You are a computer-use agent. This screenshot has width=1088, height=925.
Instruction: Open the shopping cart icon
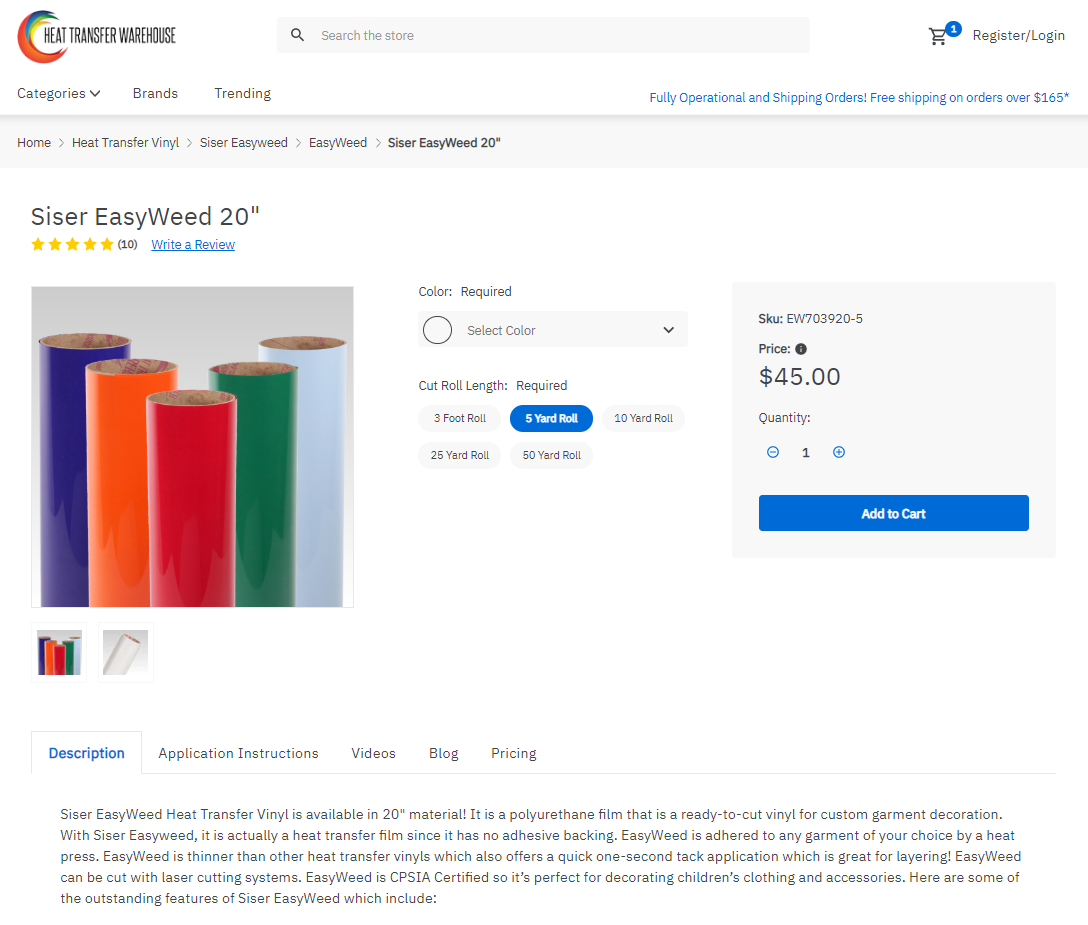[x=939, y=36]
